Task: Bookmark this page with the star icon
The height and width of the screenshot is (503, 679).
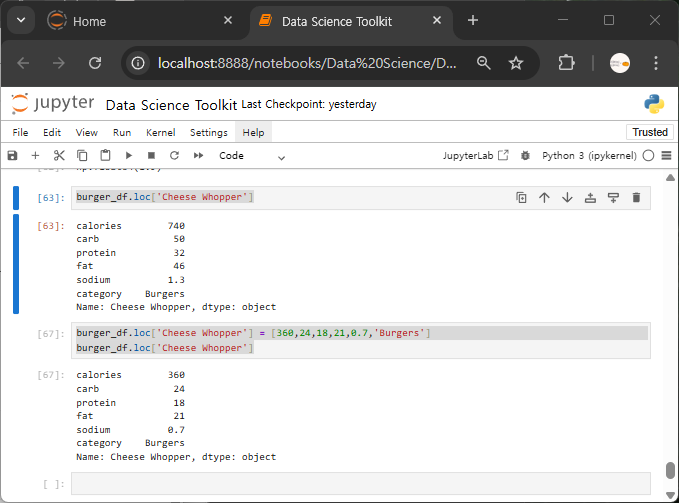Action: [x=516, y=63]
